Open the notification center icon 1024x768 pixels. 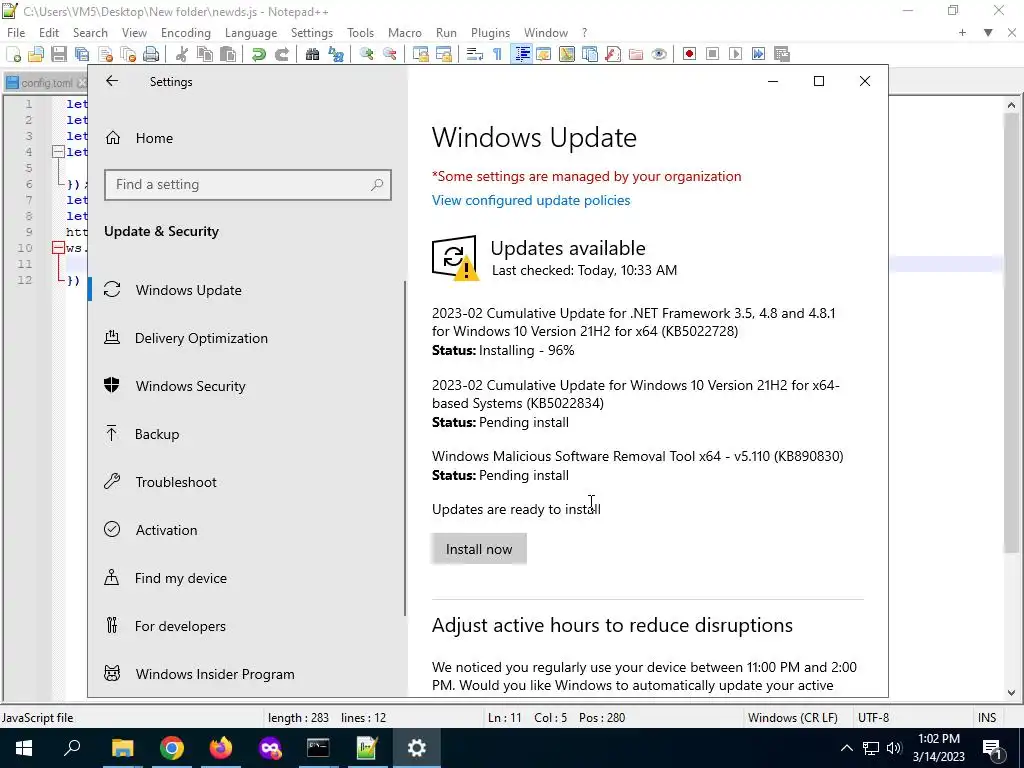[x=992, y=748]
